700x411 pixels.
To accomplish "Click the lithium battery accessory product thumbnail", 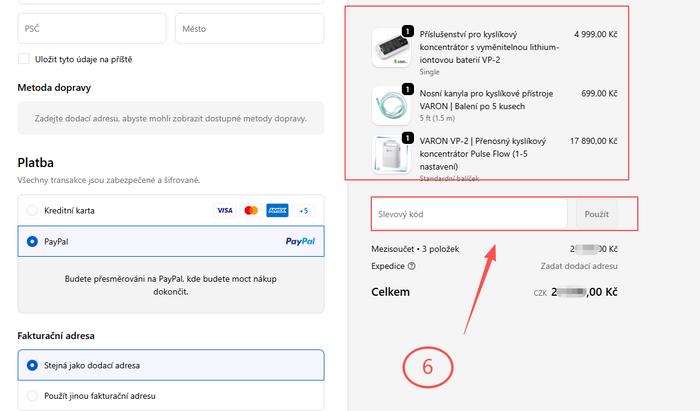I will tap(391, 47).
